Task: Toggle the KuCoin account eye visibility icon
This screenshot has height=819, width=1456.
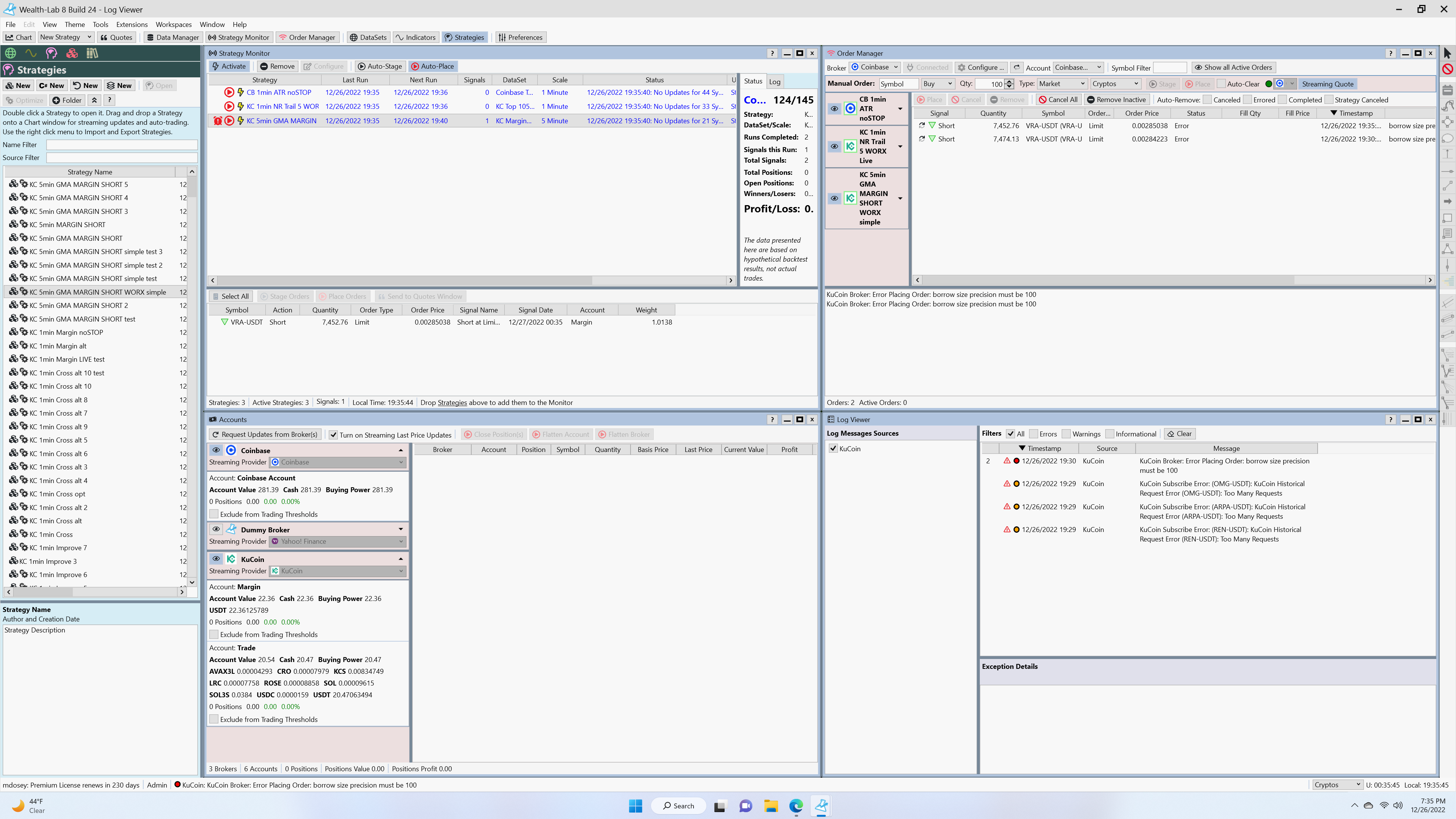Action: pos(216,559)
